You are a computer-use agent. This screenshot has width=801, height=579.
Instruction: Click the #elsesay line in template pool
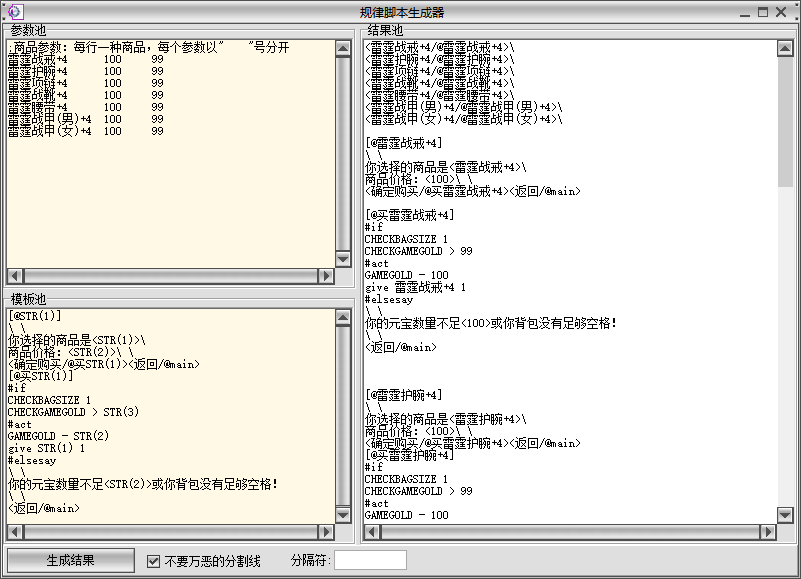pyautogui.click(x=35, y=460)
